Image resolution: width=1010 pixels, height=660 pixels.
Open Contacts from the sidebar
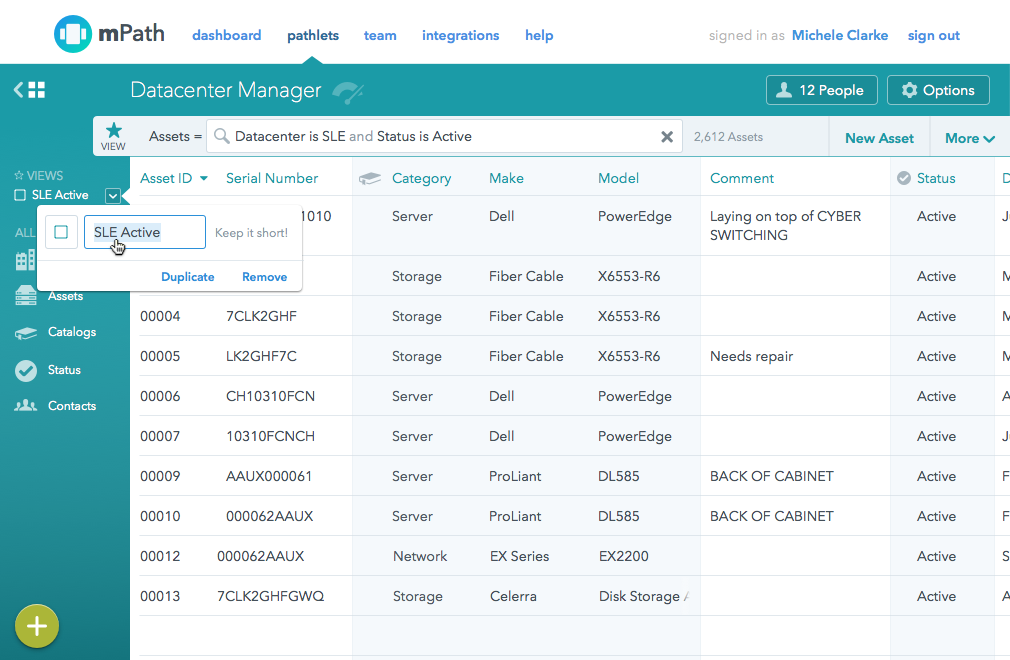tap(71, 406)
